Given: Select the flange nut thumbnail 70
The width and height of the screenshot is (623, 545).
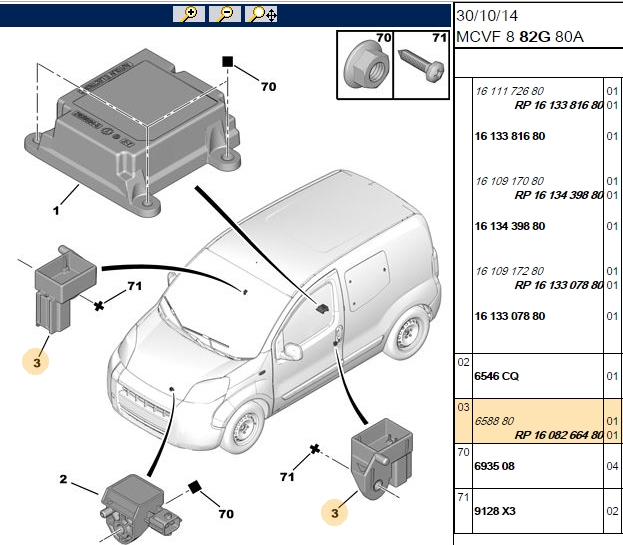Looking at the screenshot, I should click(x=365, y=65).
